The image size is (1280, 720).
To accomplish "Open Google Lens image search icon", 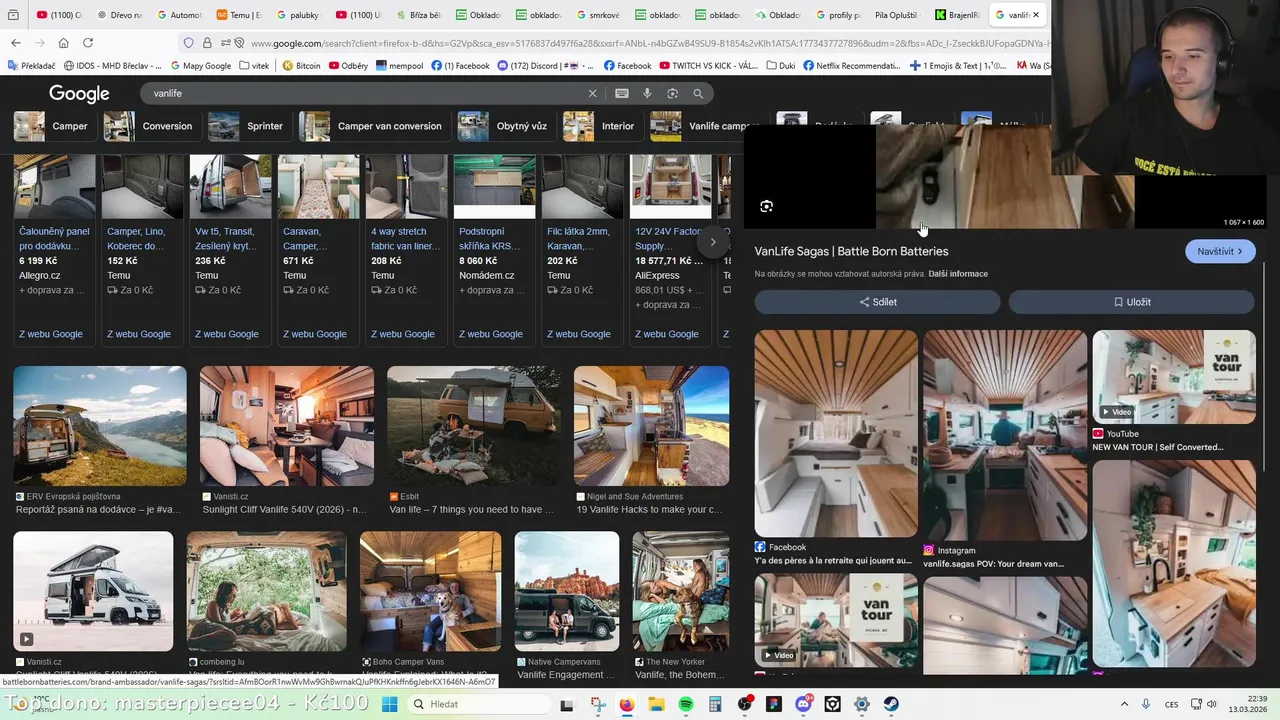I will click(x=673, y=93).
